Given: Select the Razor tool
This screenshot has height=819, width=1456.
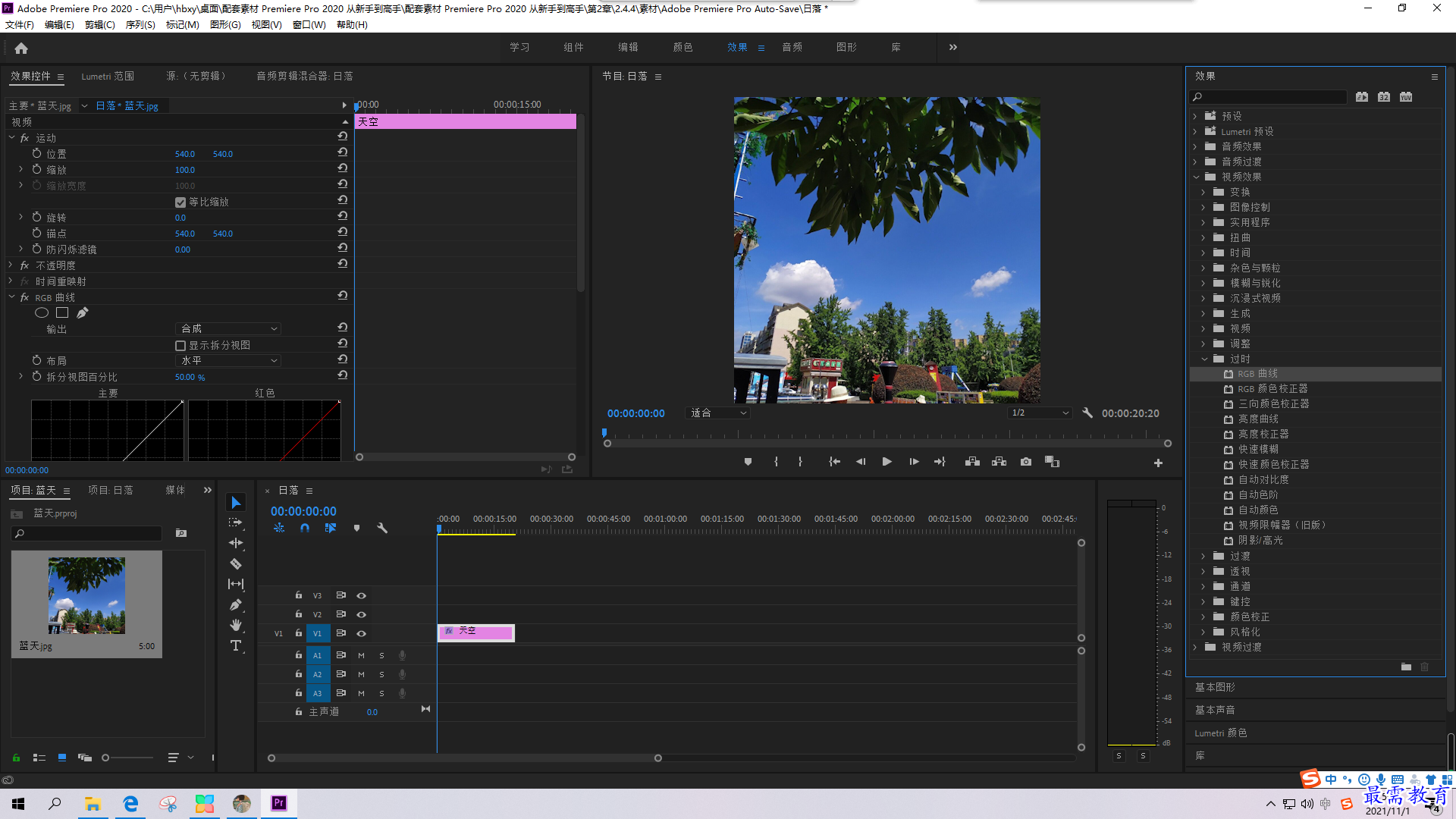Looking at the screenshot, I should pyautogui.click(x=236, y=563).
